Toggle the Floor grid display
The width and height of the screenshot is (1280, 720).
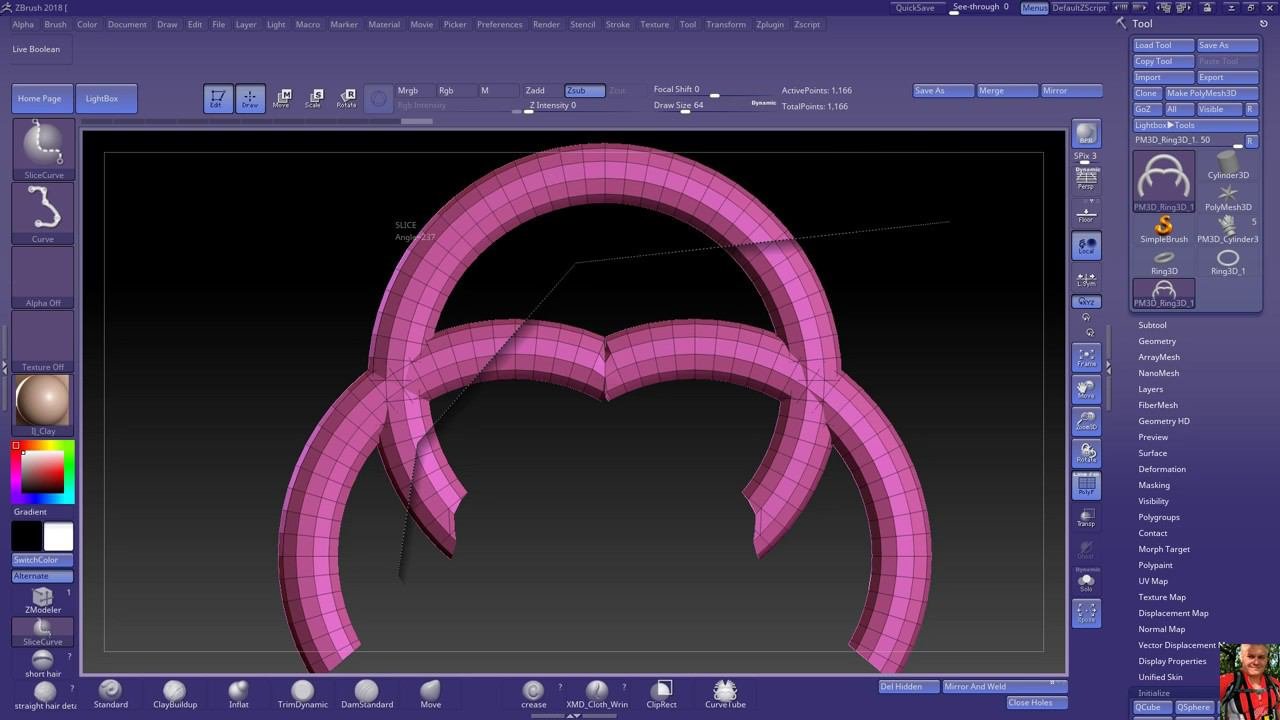(x=1086, y=213)
